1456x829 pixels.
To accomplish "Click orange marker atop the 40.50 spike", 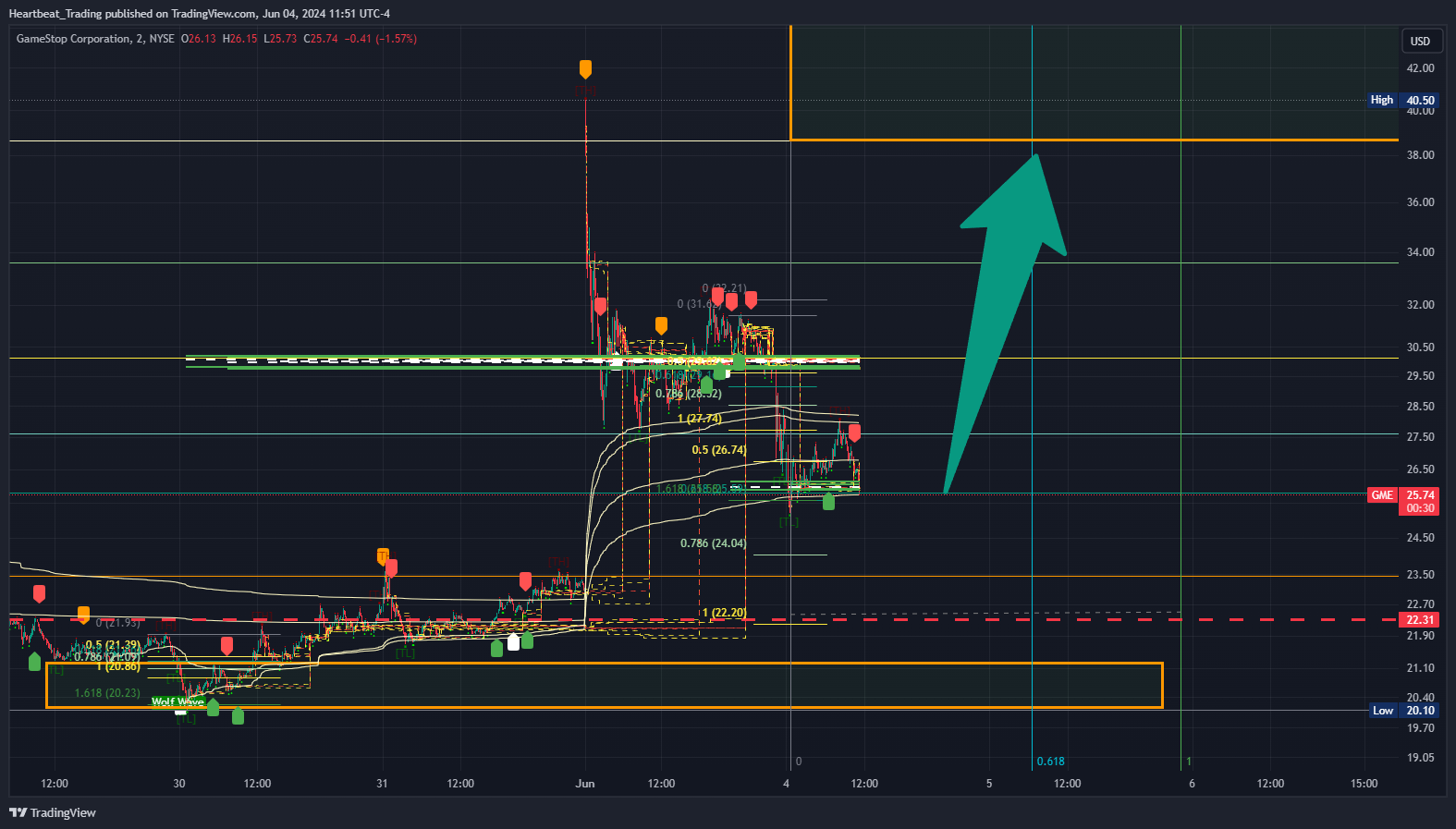I will point(585,69).
